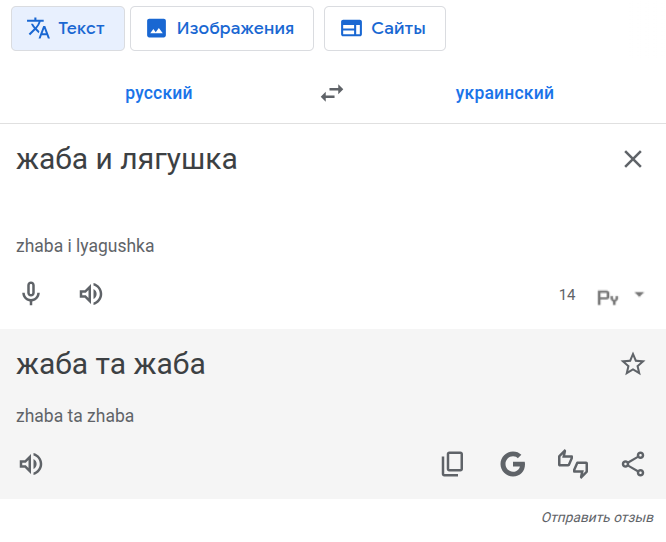
Task: Clear the source text with X
Action: tap(633, 159)
